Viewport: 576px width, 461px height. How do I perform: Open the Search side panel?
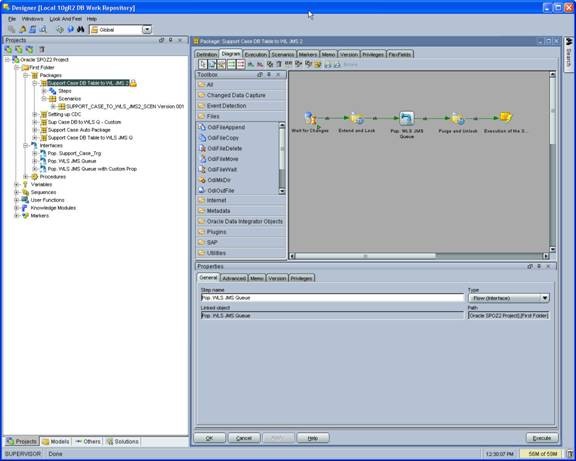pyautogui.click(x=569, y=54)
